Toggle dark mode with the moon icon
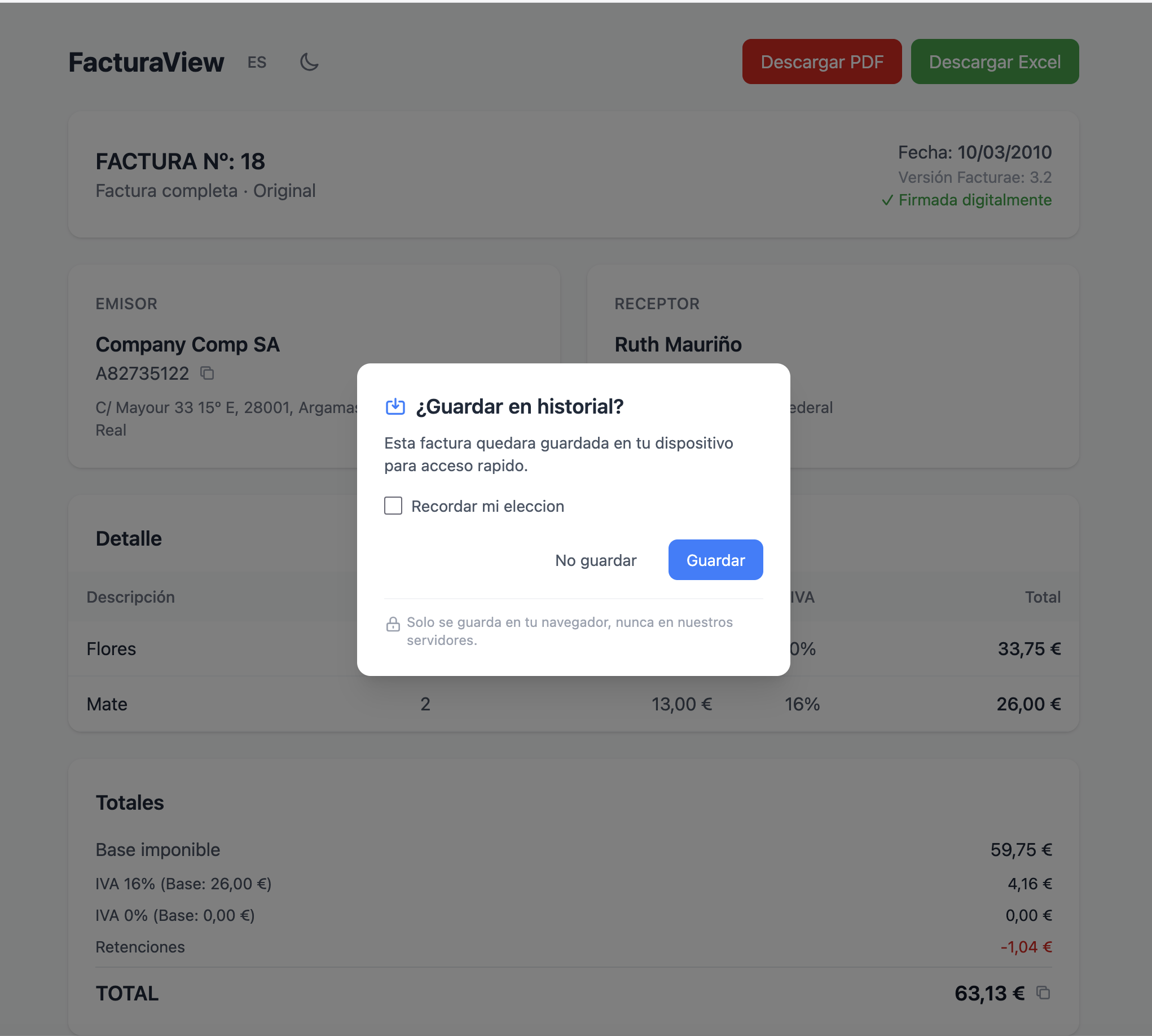The image size is (1152, 1036). pyautogui.click(x=309, y=62)
